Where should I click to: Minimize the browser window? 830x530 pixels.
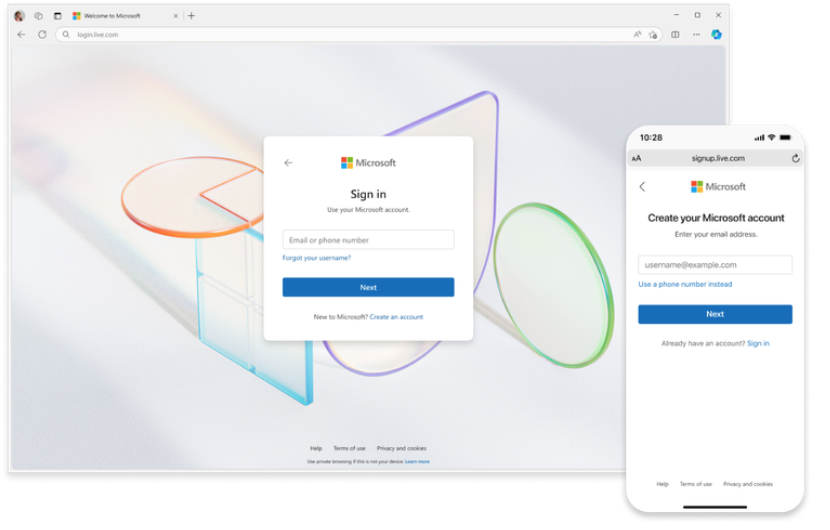676,15
